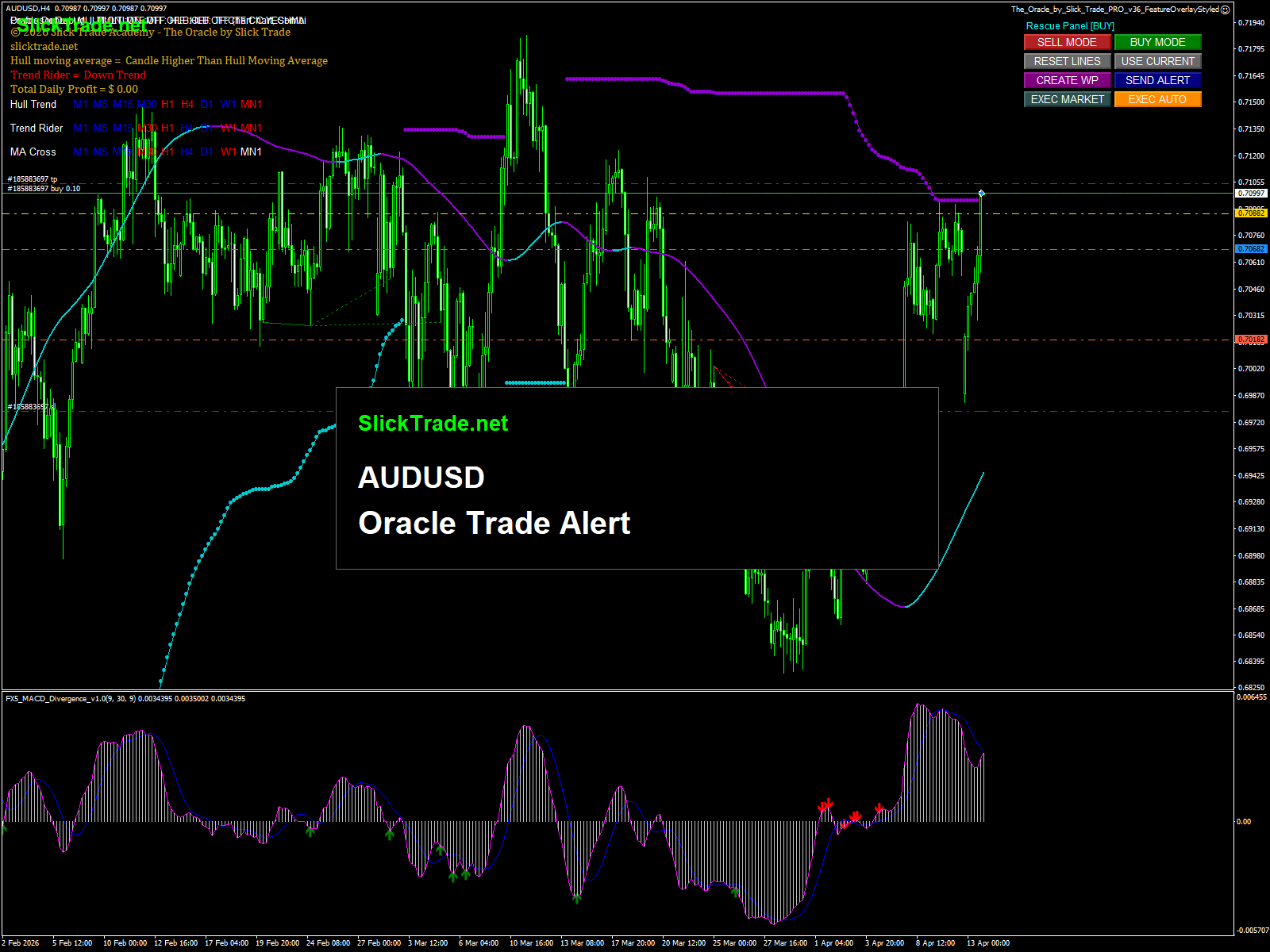Click the 0.70997 current price axis label

[1251, 194]
